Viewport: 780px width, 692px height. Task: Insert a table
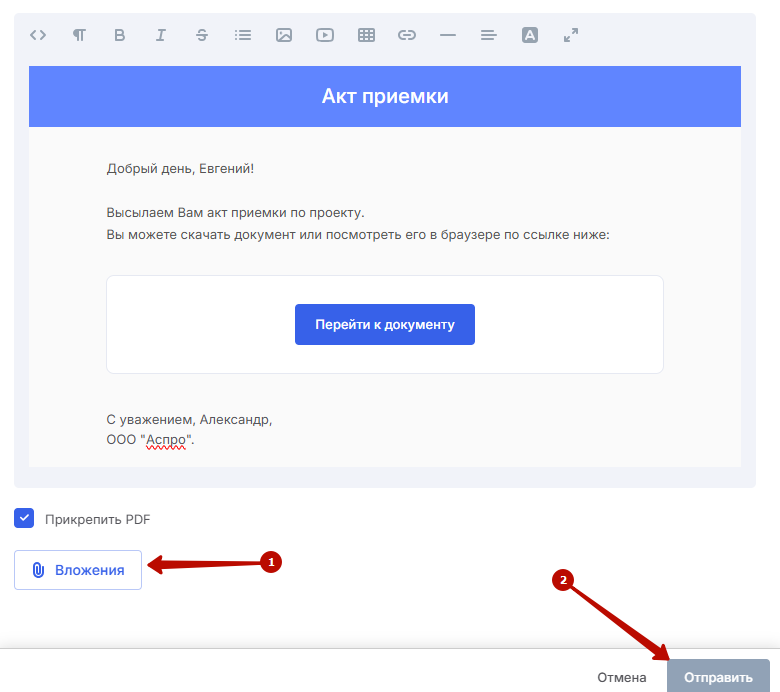coord(366,35)
